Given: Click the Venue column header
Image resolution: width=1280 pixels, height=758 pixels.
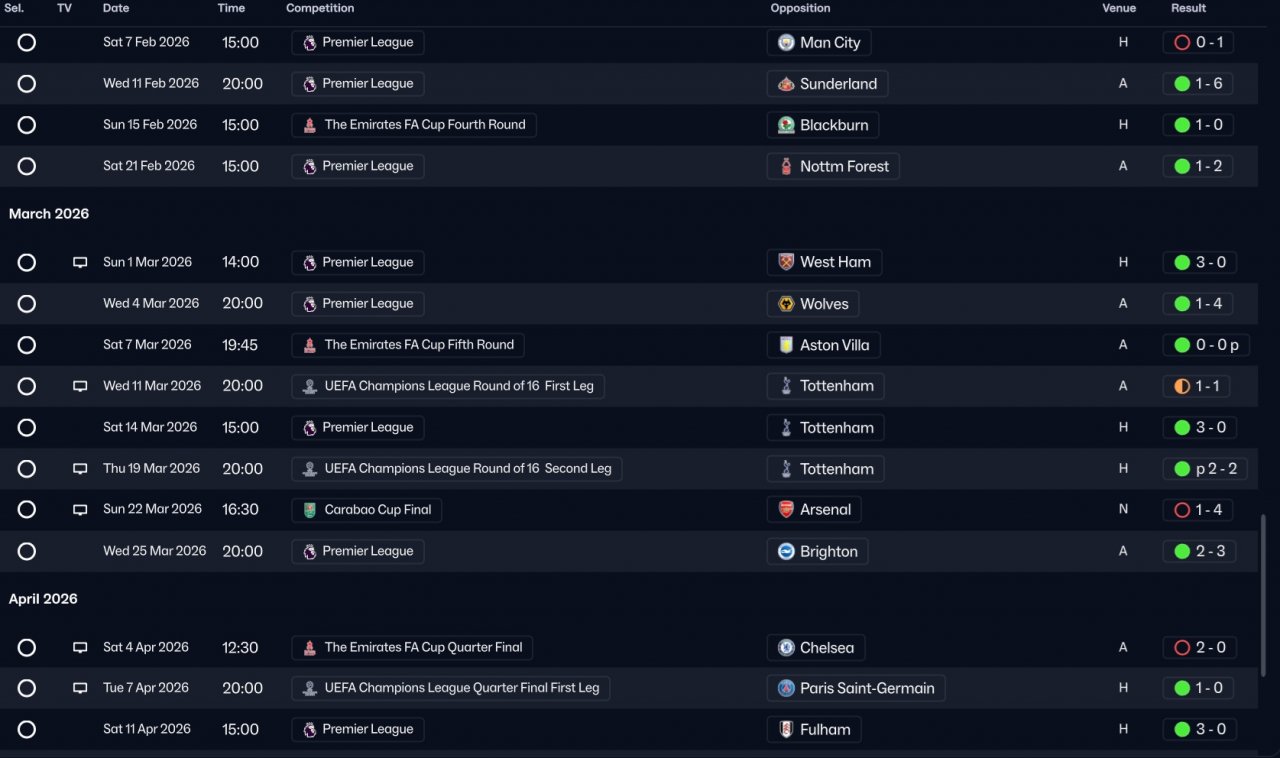Looking at the screenshot, I should tap(1119, 8).
